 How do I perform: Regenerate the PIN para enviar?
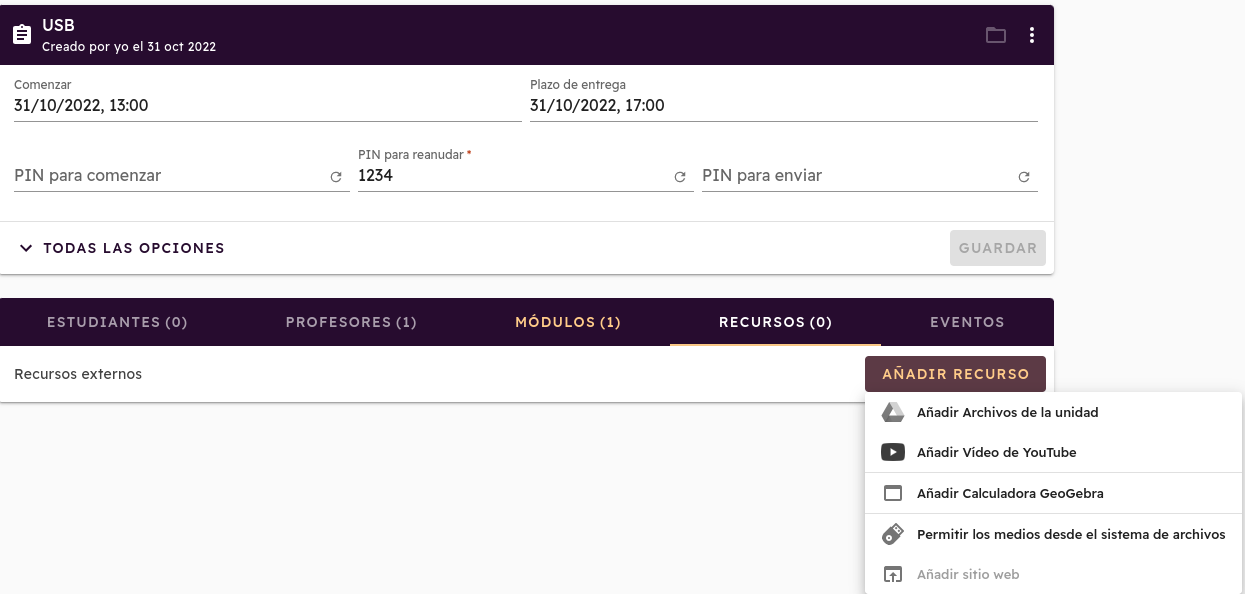tap(1024, 177)
